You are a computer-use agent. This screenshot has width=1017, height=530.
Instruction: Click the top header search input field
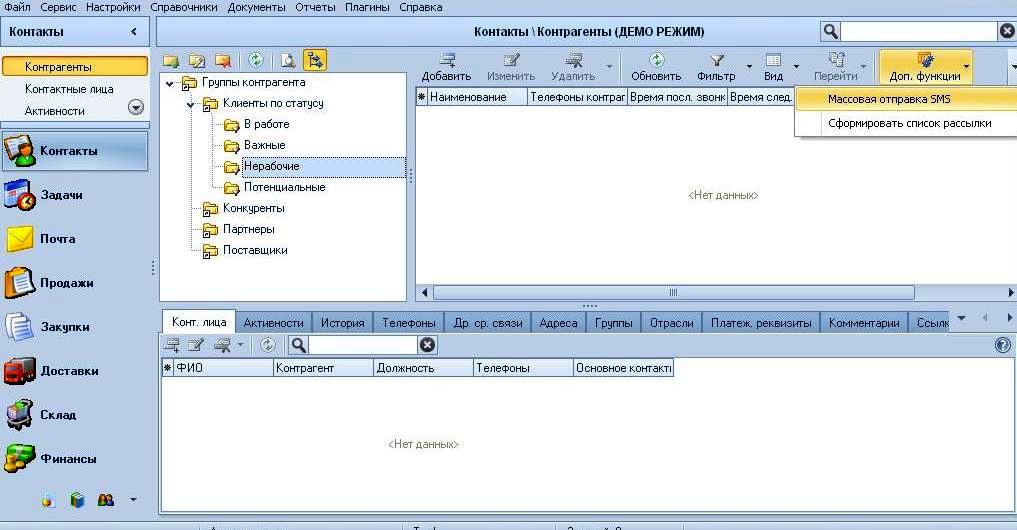[x=918, y=31]
